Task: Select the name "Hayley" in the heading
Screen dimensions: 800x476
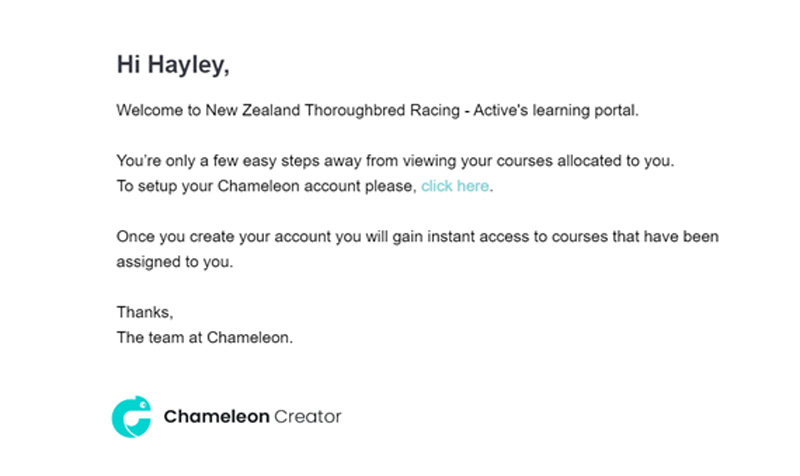Action: [x=188, y=65]
